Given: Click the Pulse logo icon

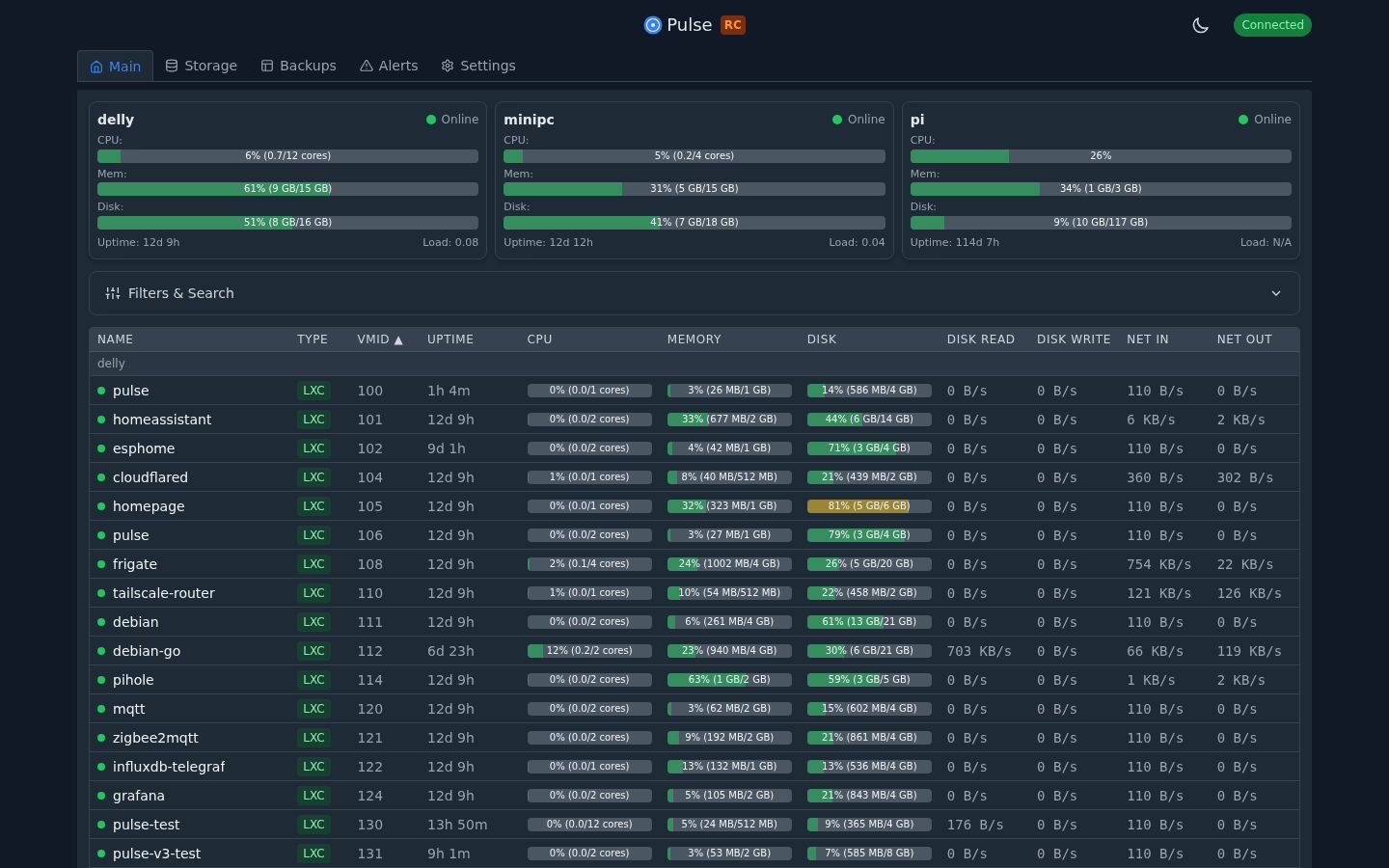Looking at the screenshot, I should 653,25.
